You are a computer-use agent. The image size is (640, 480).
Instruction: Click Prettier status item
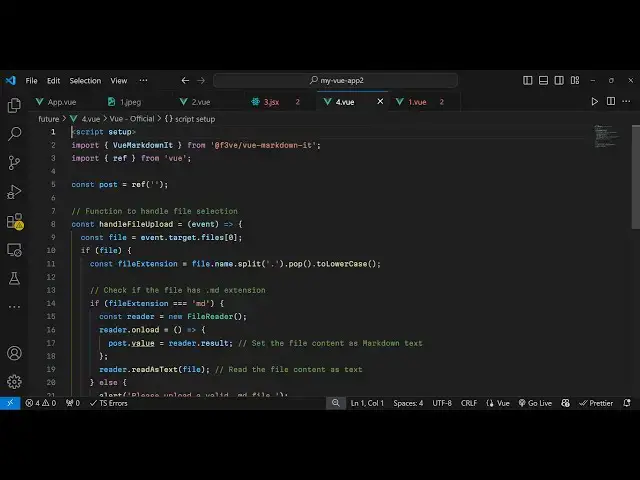point(596,403)
